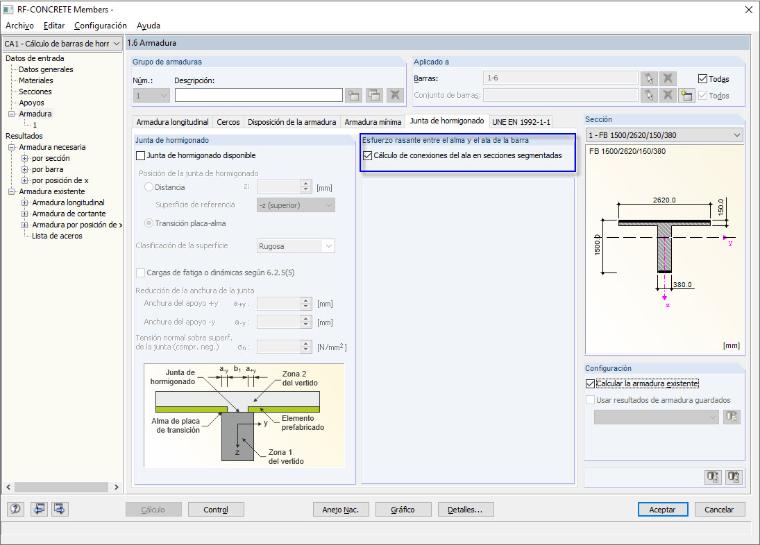This screenshot has width=760, height=545.
Task: Switch to the 'Cercos' tab
Action: (x=228, y=122)
